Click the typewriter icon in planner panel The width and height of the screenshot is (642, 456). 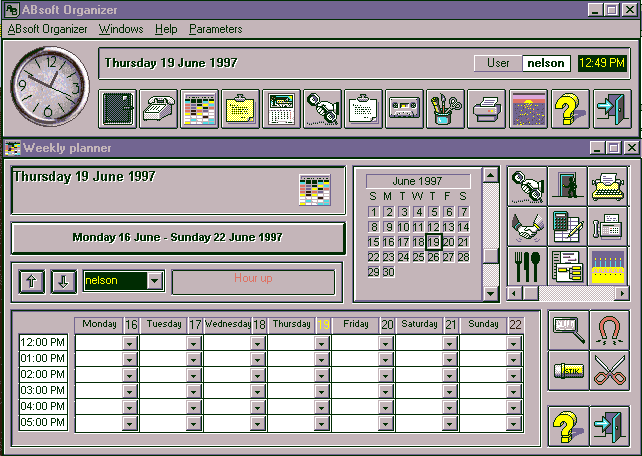coord(606,186)
